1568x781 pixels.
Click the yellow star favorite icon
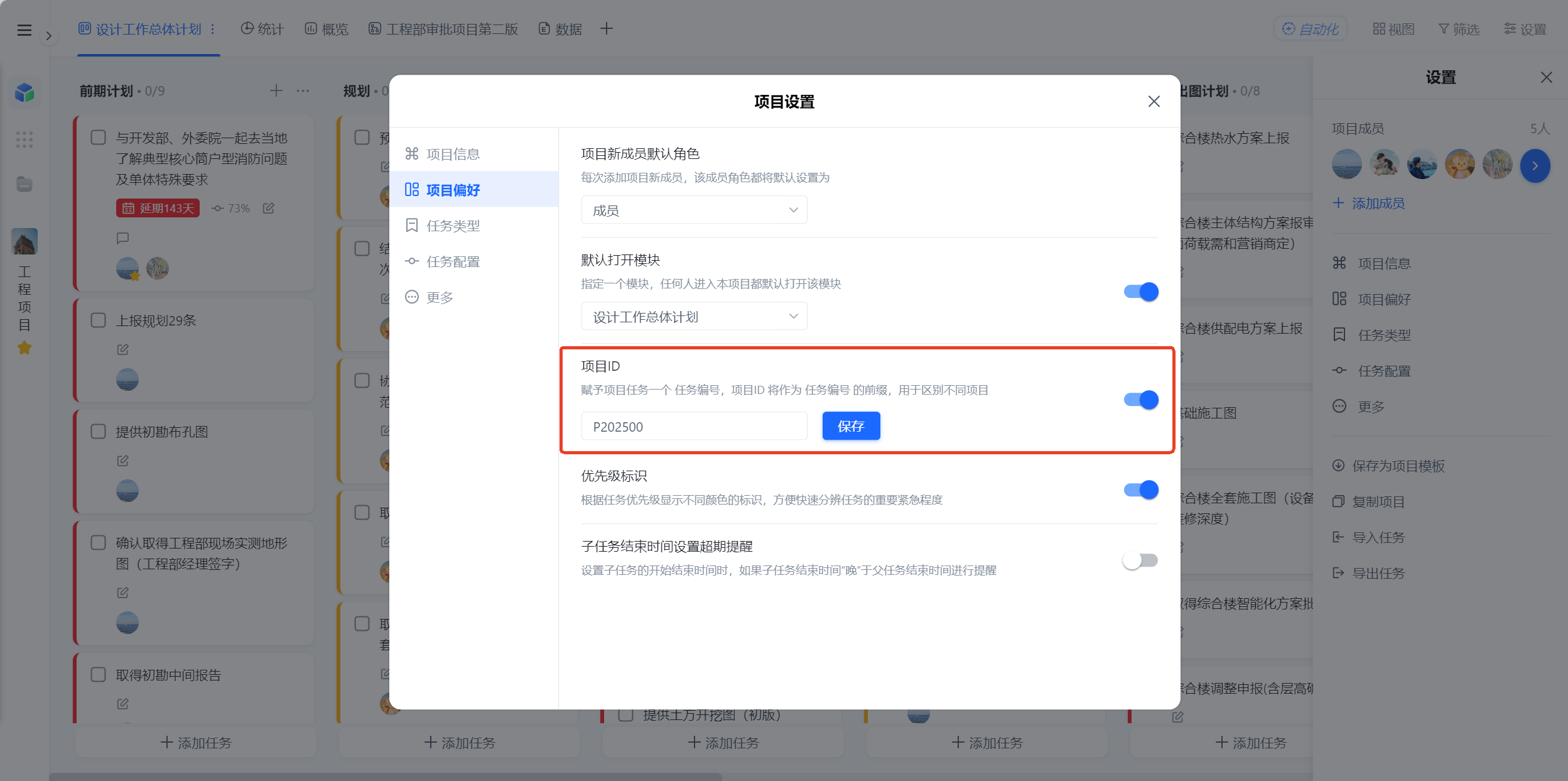coord(24,347)
